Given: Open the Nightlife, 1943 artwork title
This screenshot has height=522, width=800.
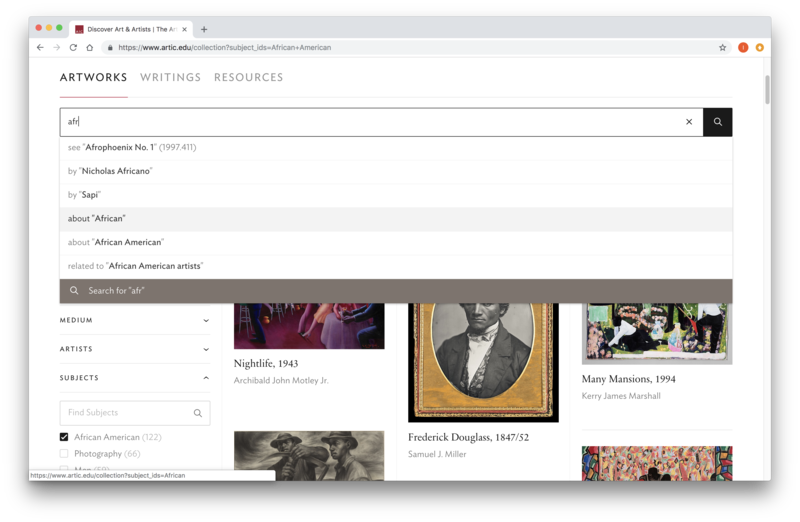Looking at the screenshot, I should tap(266, 363).
